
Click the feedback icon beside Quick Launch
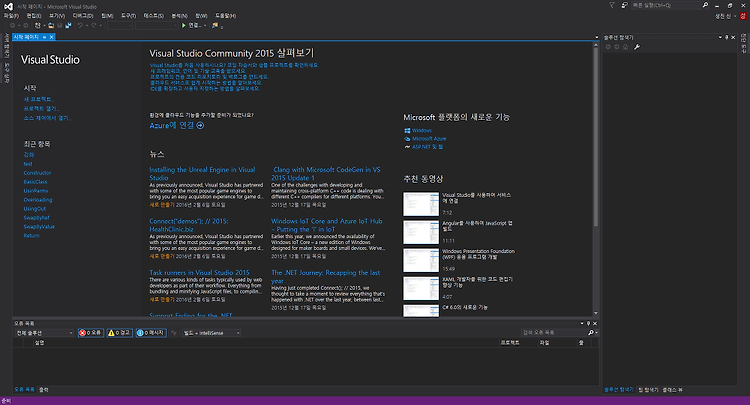pos(624,5)
